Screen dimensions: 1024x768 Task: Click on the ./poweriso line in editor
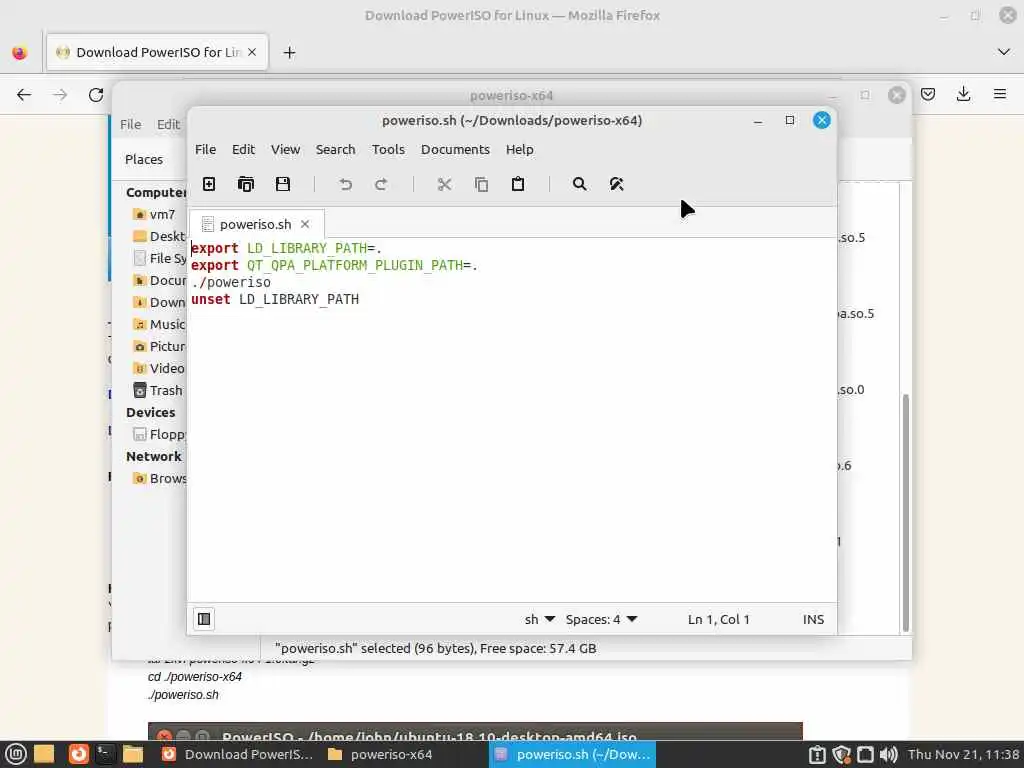(x=231, y=282)
